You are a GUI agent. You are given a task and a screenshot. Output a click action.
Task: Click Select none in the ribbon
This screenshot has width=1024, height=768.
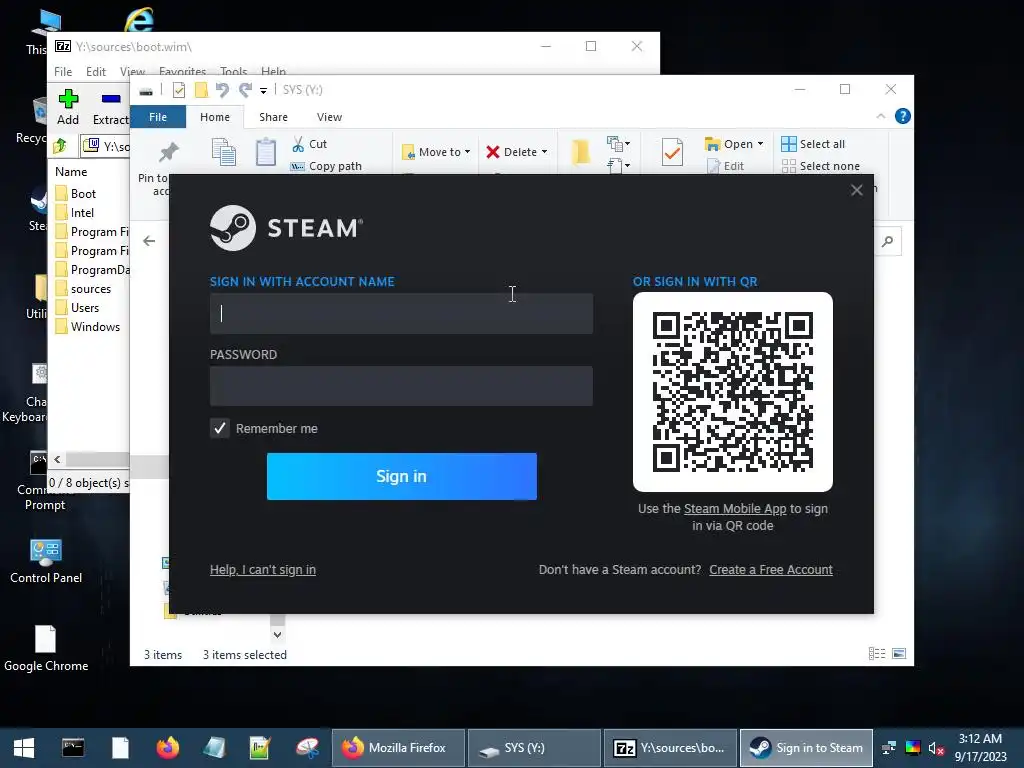(821, 166)
